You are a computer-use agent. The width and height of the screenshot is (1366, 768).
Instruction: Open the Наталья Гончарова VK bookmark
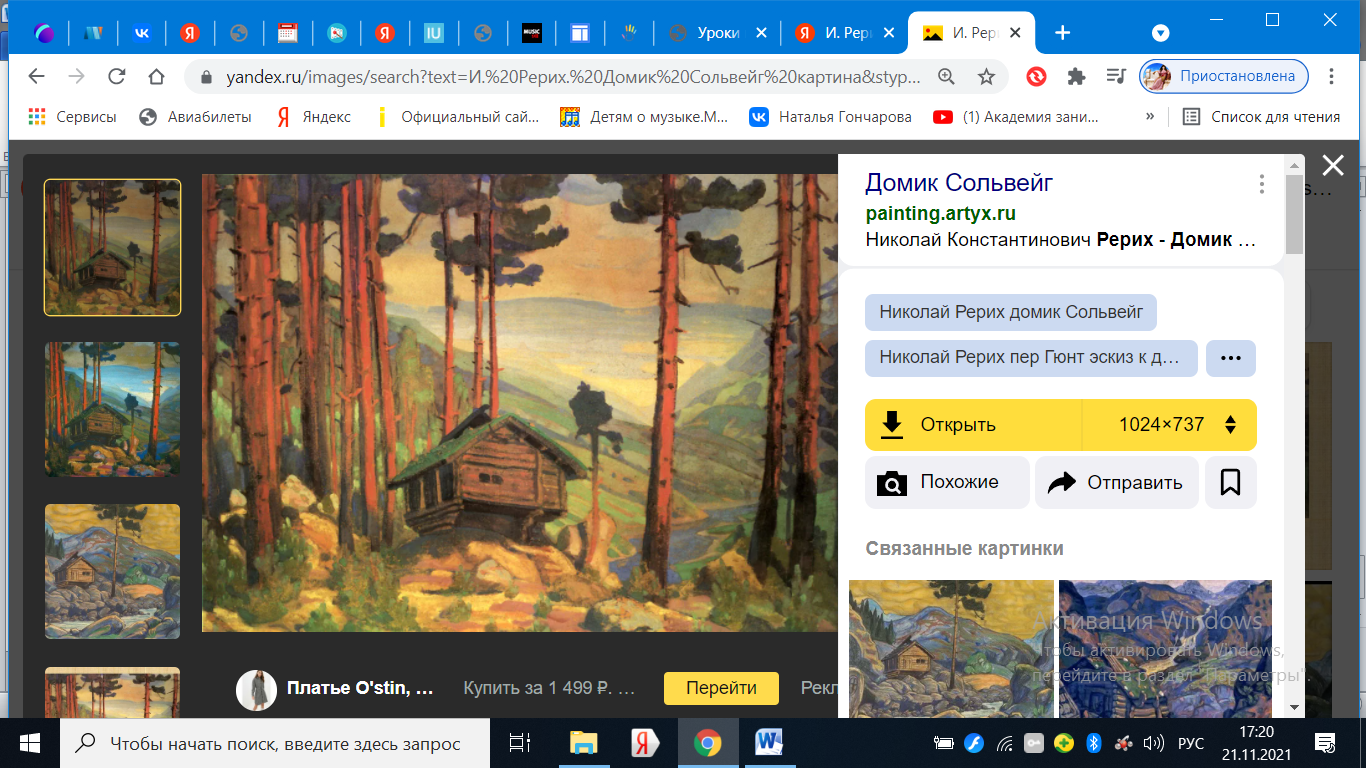[x=831, y=117]
